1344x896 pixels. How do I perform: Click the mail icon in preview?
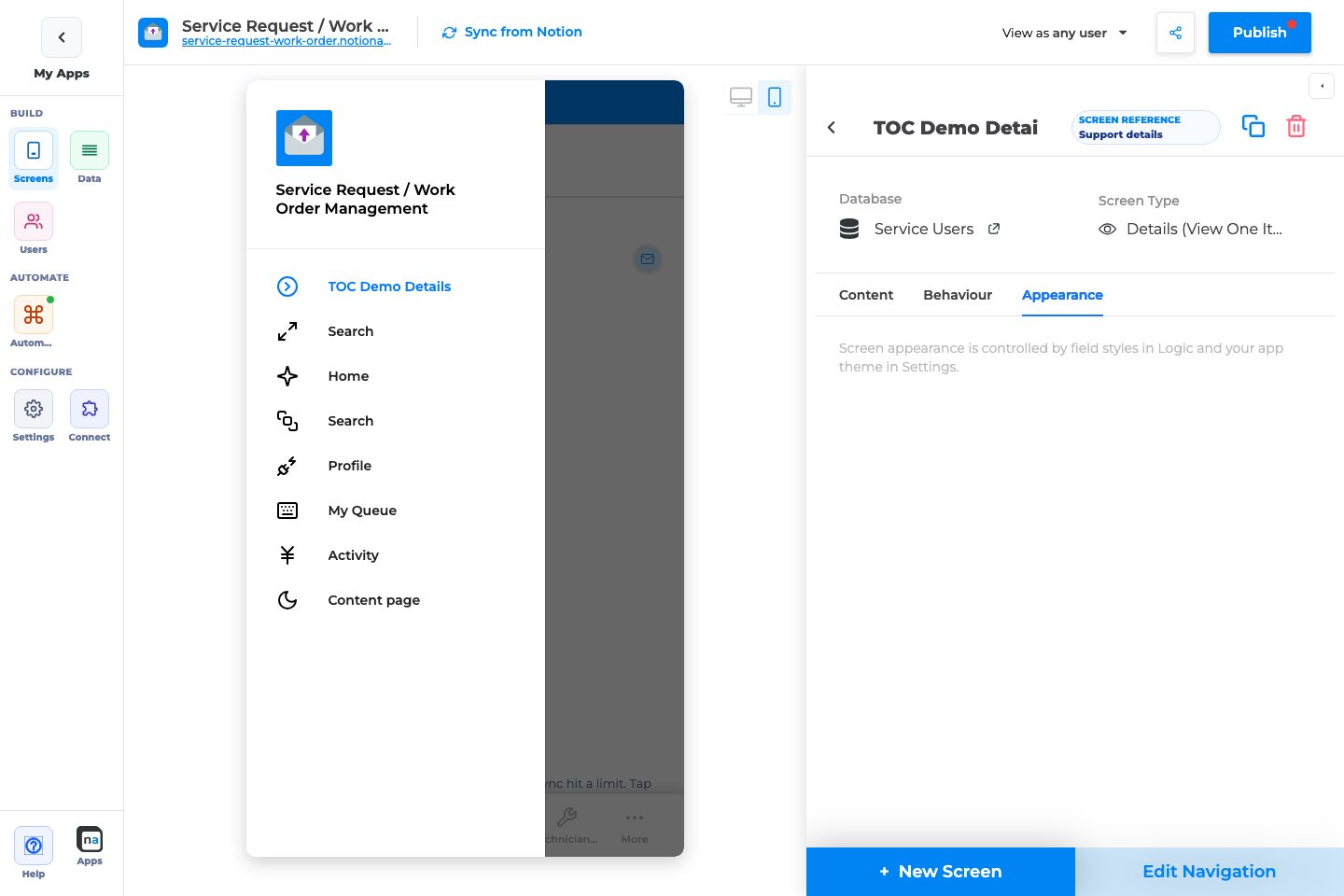tap(648, 259)
